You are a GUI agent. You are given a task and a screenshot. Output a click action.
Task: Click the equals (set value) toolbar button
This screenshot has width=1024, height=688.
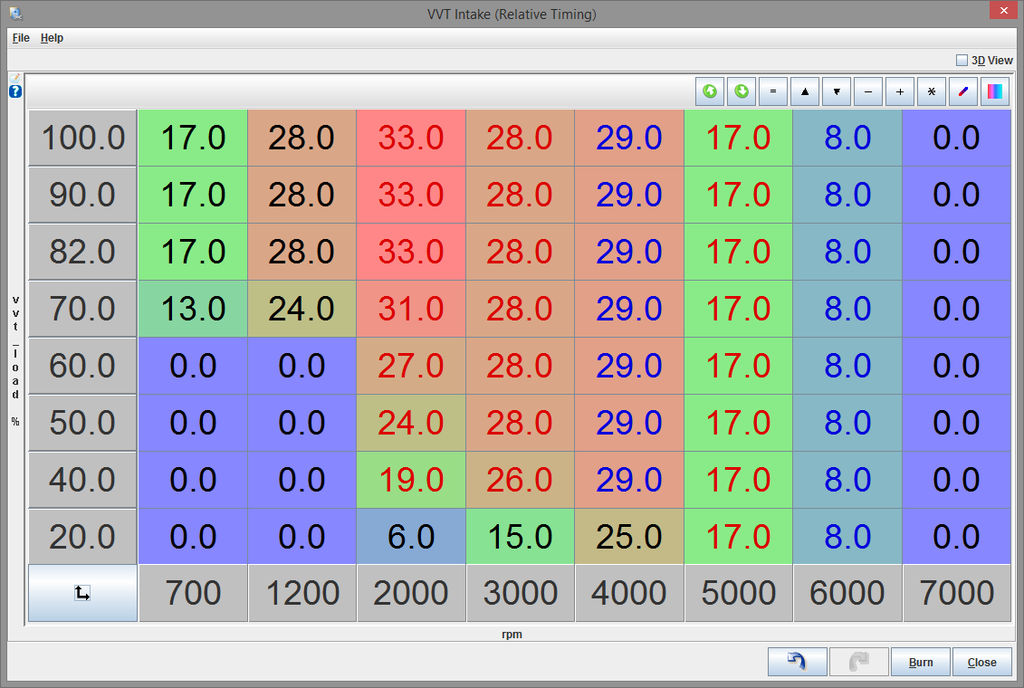click(x=773, y=92)
